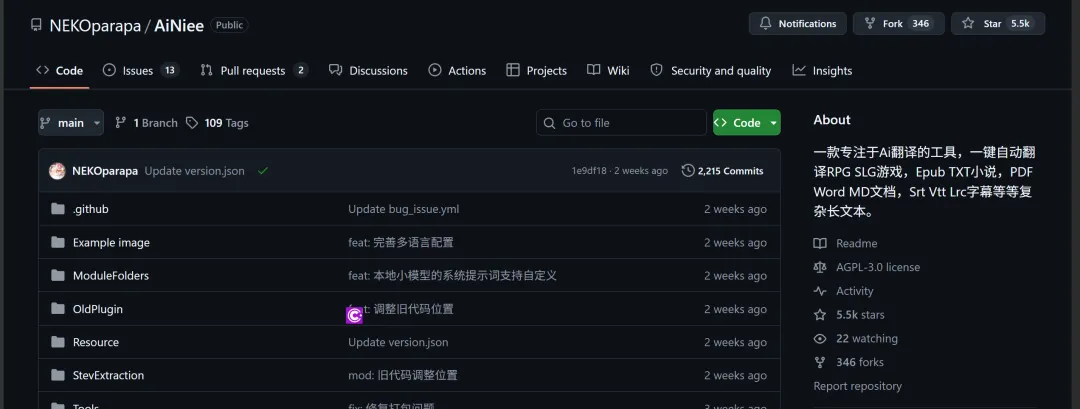
Task: Open Security and quality tab
Action: coord(711,70)
